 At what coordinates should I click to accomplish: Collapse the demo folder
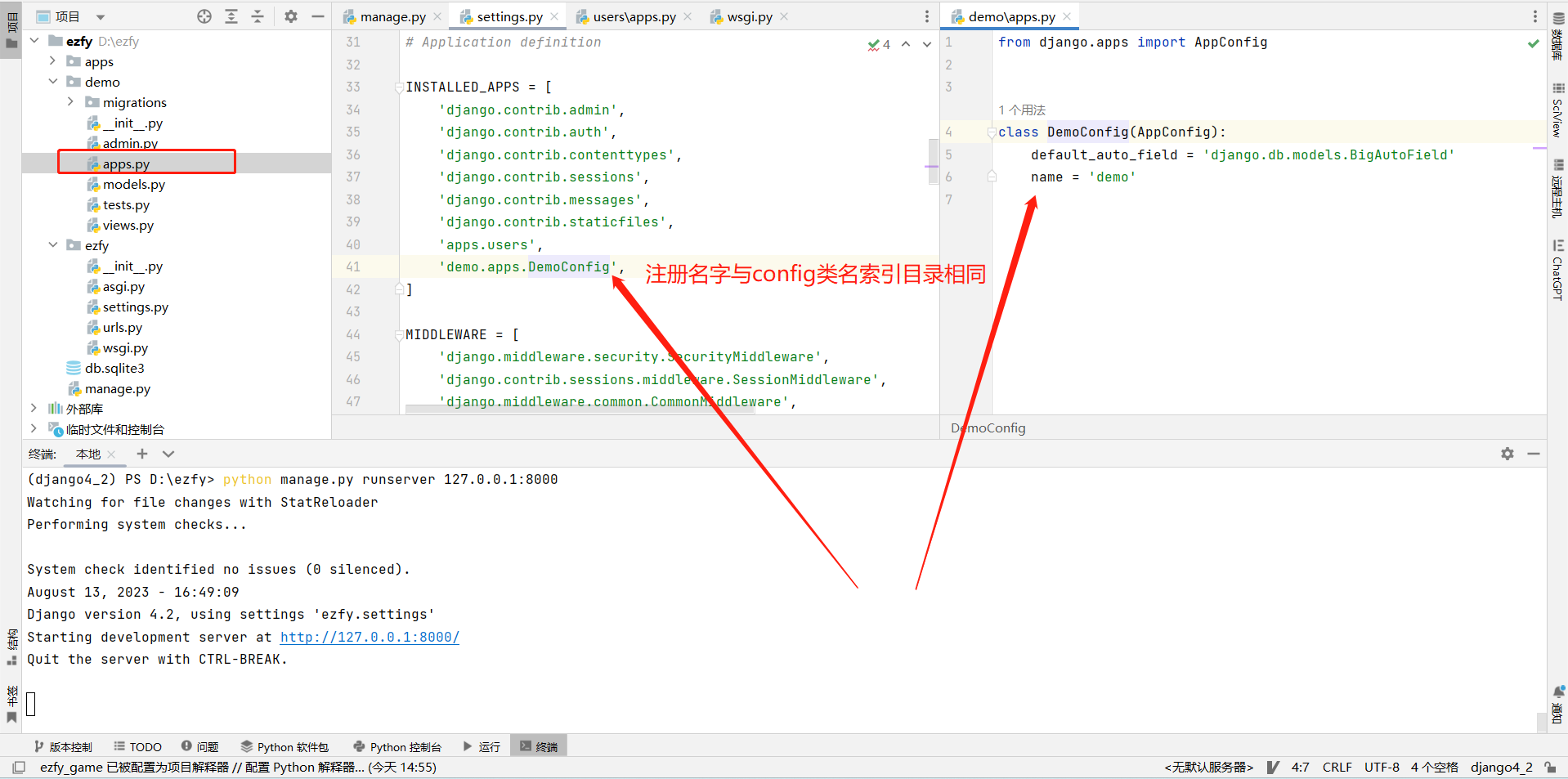(x=52, y=82)
